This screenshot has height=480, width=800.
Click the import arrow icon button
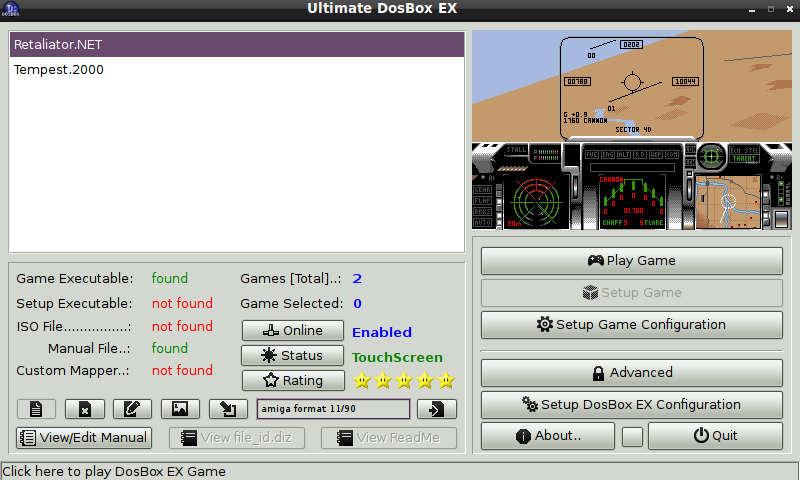coord(228,409)
